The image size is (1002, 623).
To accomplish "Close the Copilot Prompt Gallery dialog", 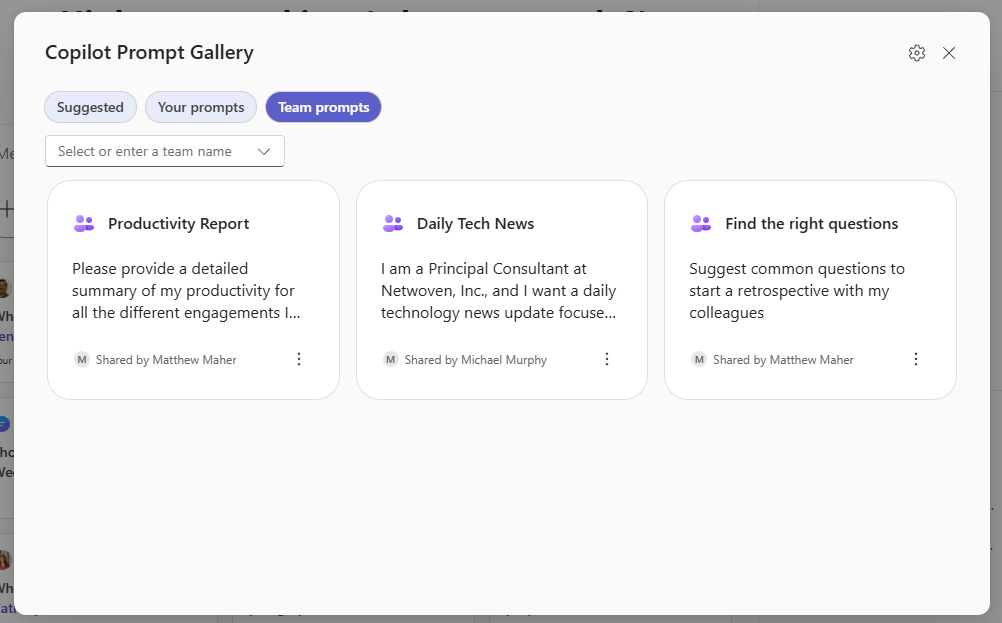I will click(x=949, y=53).
